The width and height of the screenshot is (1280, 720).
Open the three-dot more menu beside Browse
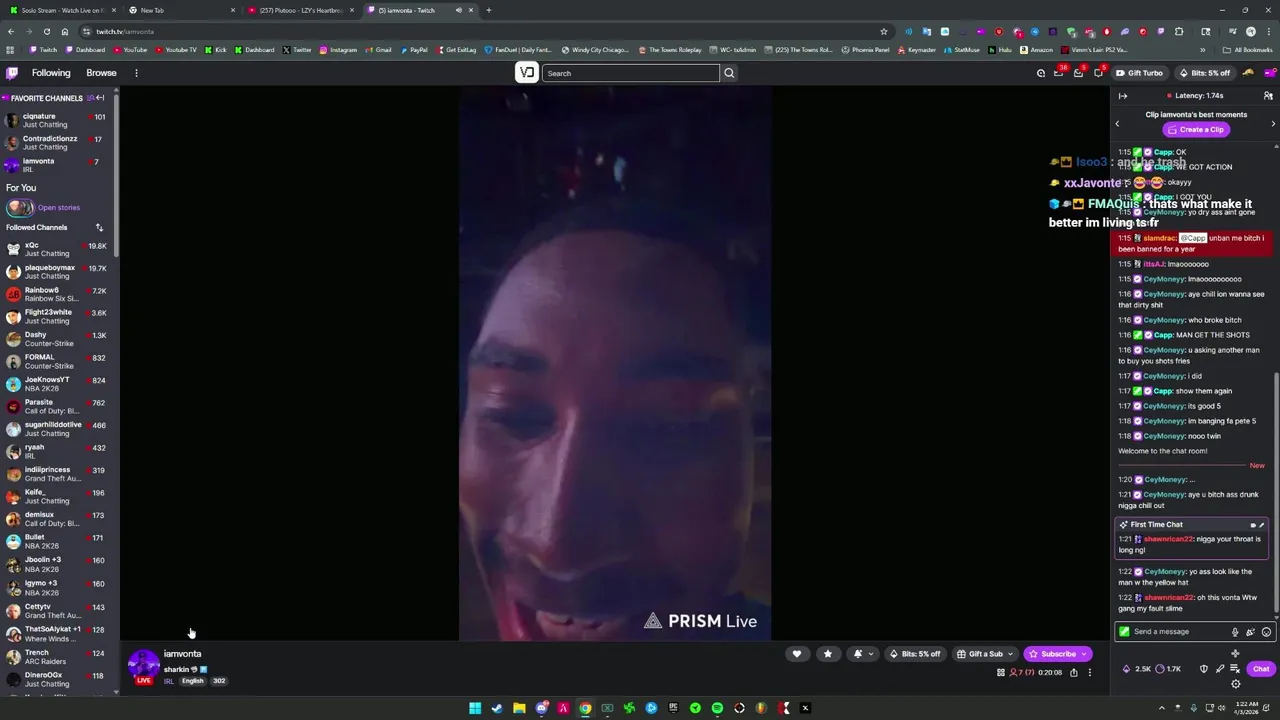tap(136, 73)
